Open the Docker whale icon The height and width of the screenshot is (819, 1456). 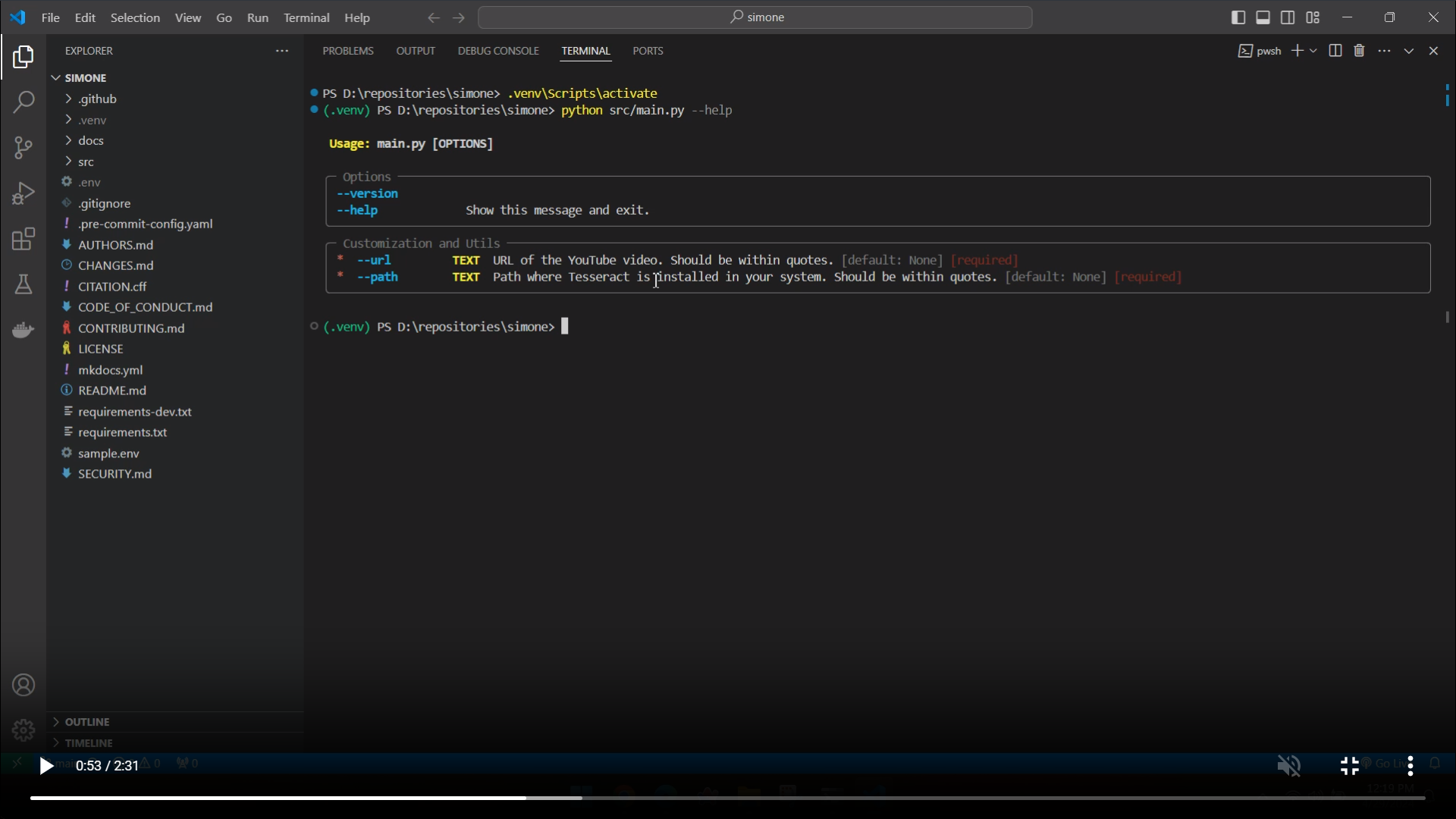[x=24, y=331]
